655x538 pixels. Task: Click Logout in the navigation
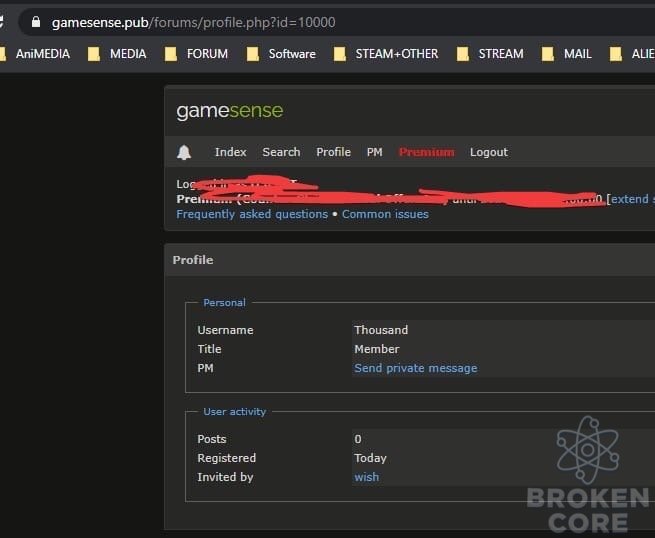[489, 152]
